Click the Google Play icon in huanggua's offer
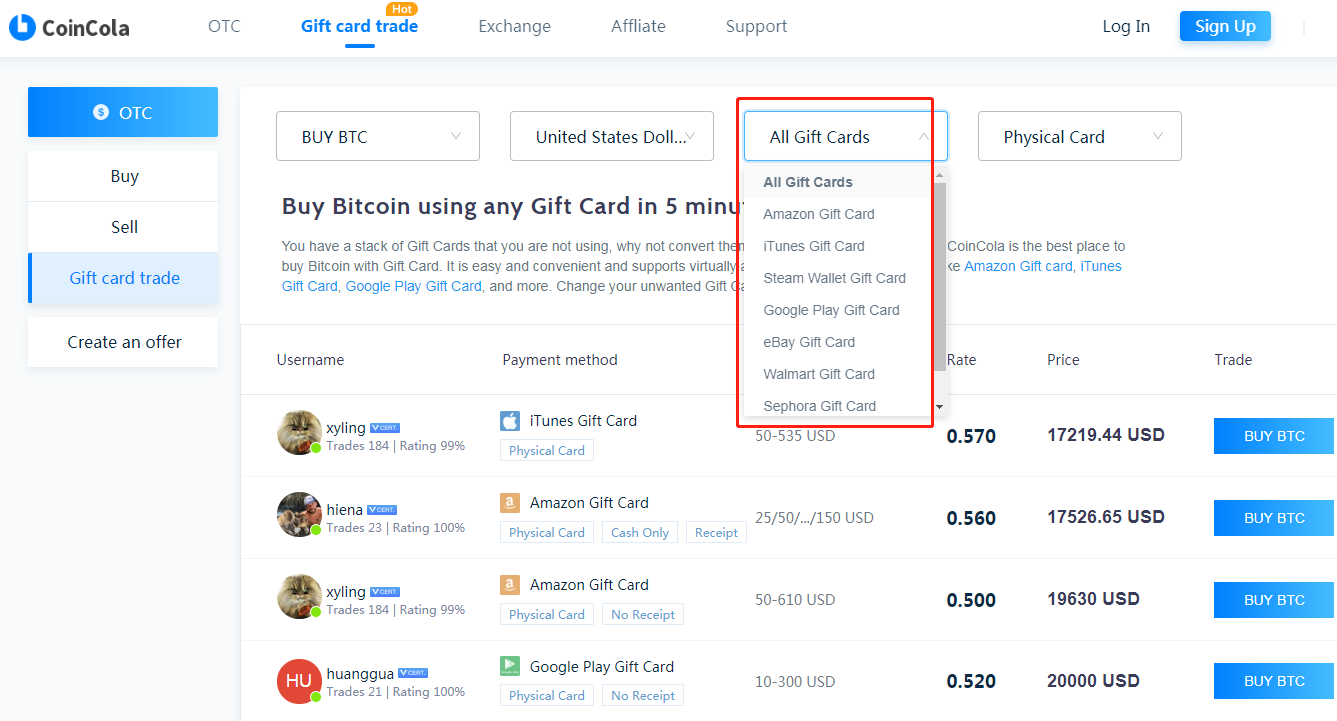This screenshot has height=721, width=1337. 510,666
